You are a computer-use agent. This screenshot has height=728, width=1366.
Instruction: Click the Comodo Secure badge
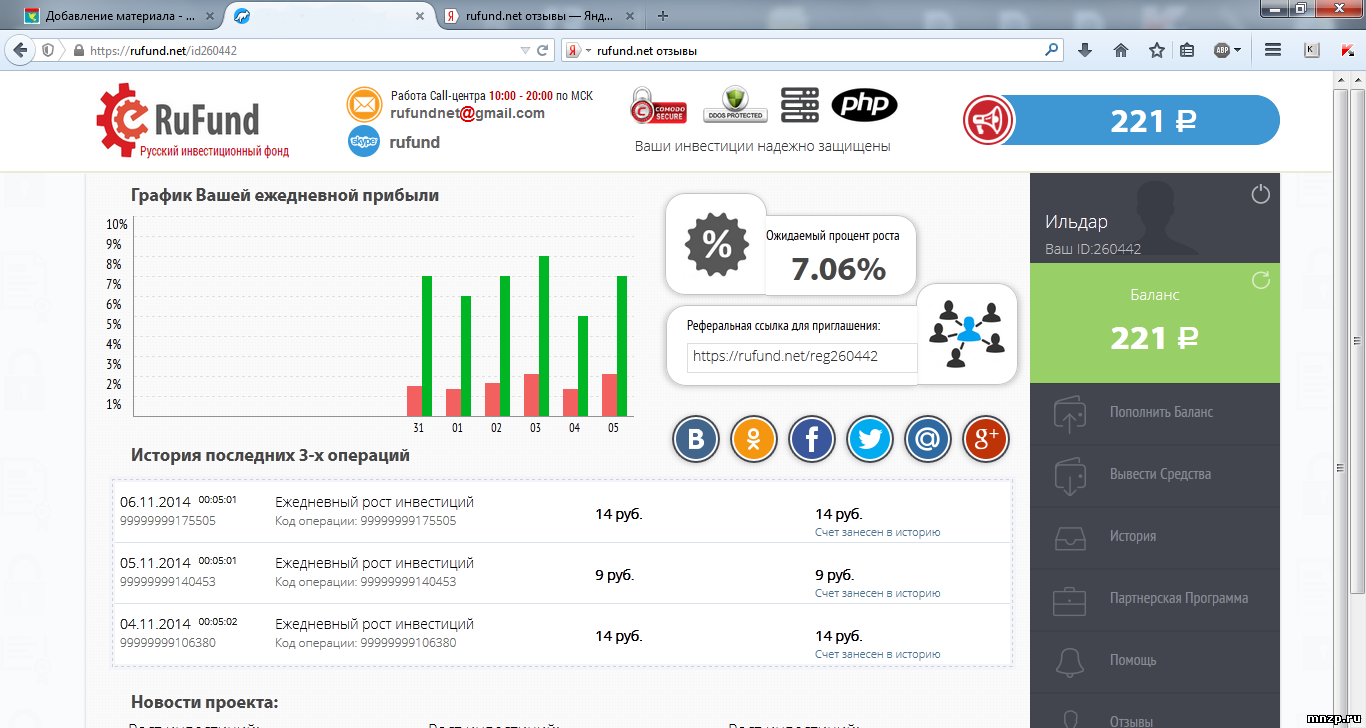pos(658,105)
